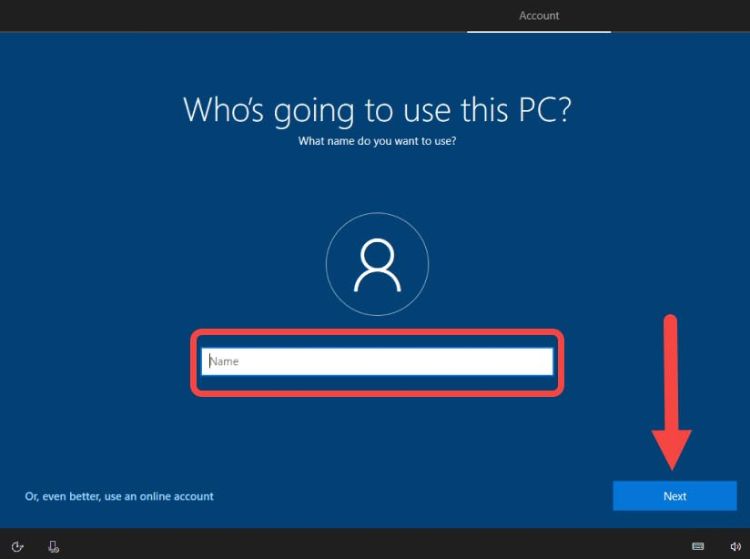Click the 'Name' placeholder text
Viewport: 750px width, 559px height.
[225, 361]
